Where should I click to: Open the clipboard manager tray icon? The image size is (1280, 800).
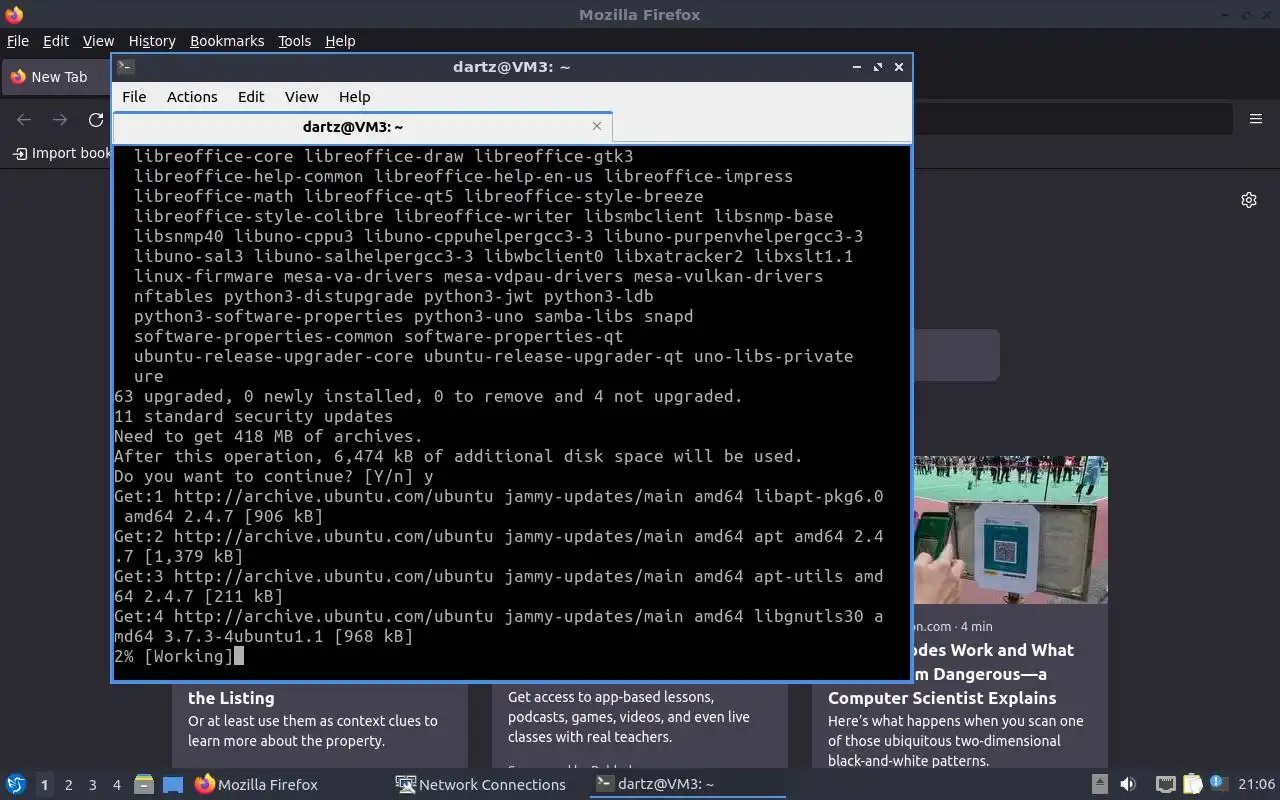(x=1192, y=785)
